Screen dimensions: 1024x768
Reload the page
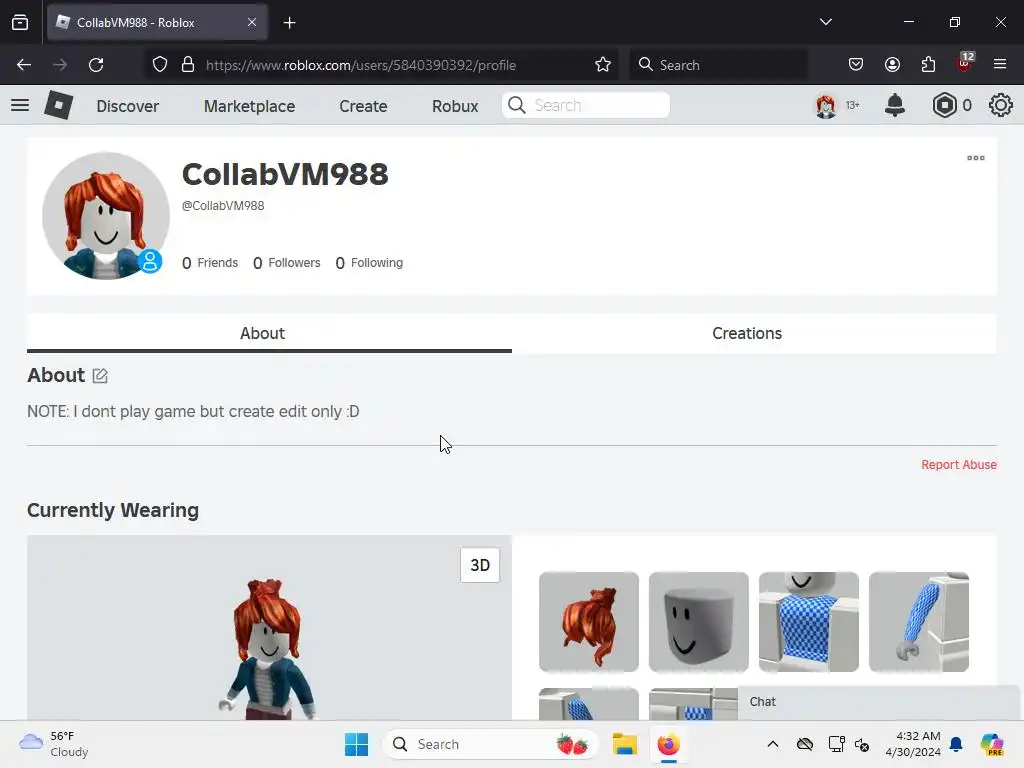[96, 65]
